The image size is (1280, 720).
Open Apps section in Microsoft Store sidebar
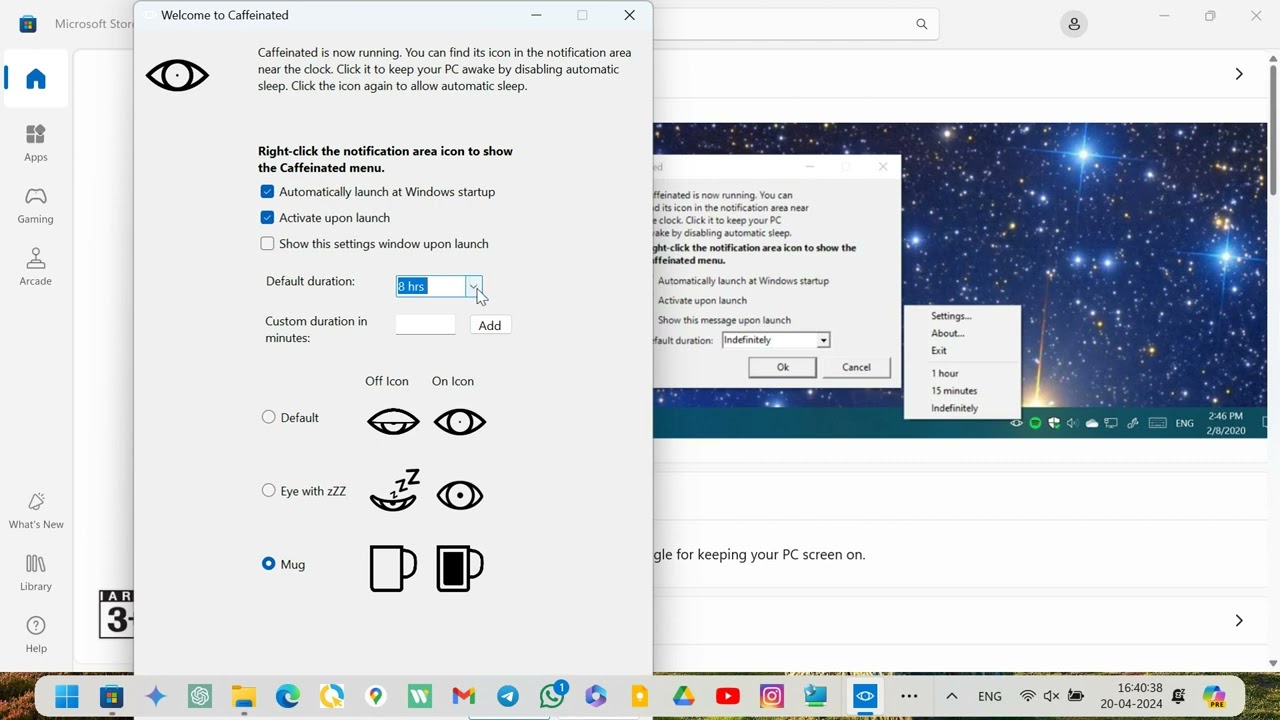tap(36, 143)
